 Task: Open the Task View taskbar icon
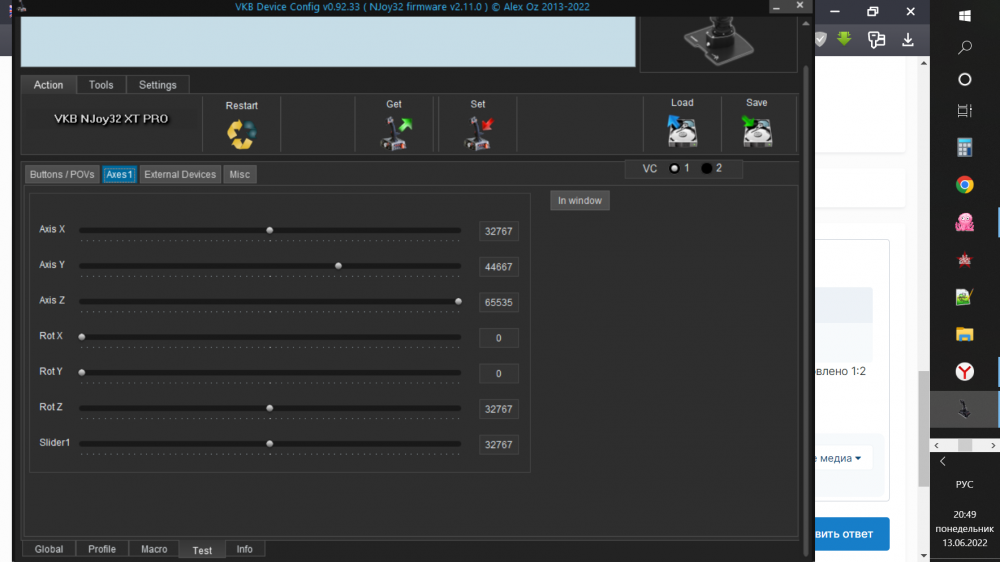click(x=964, y=110)
